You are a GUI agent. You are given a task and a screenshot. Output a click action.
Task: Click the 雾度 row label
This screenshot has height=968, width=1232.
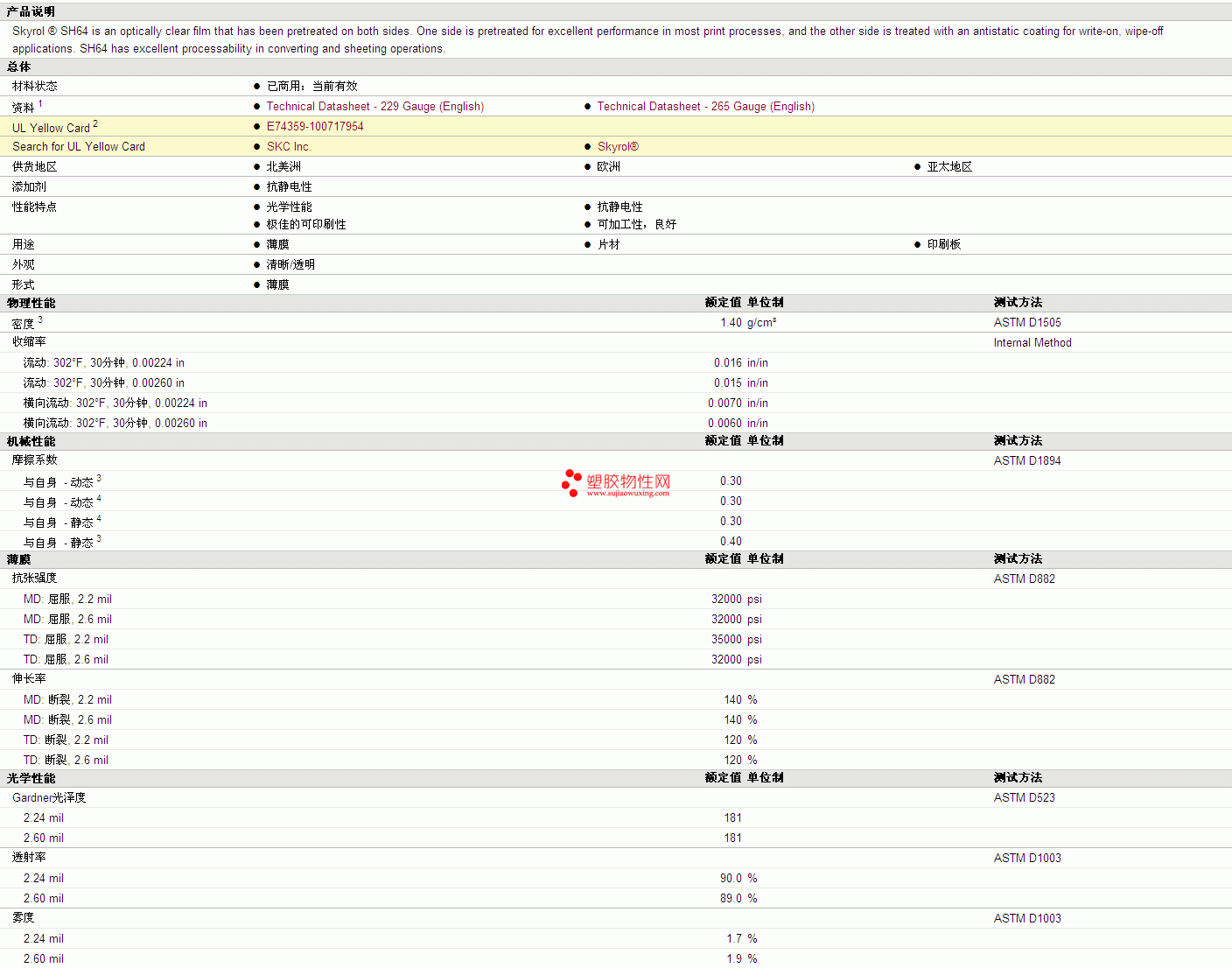coord(24,917)
